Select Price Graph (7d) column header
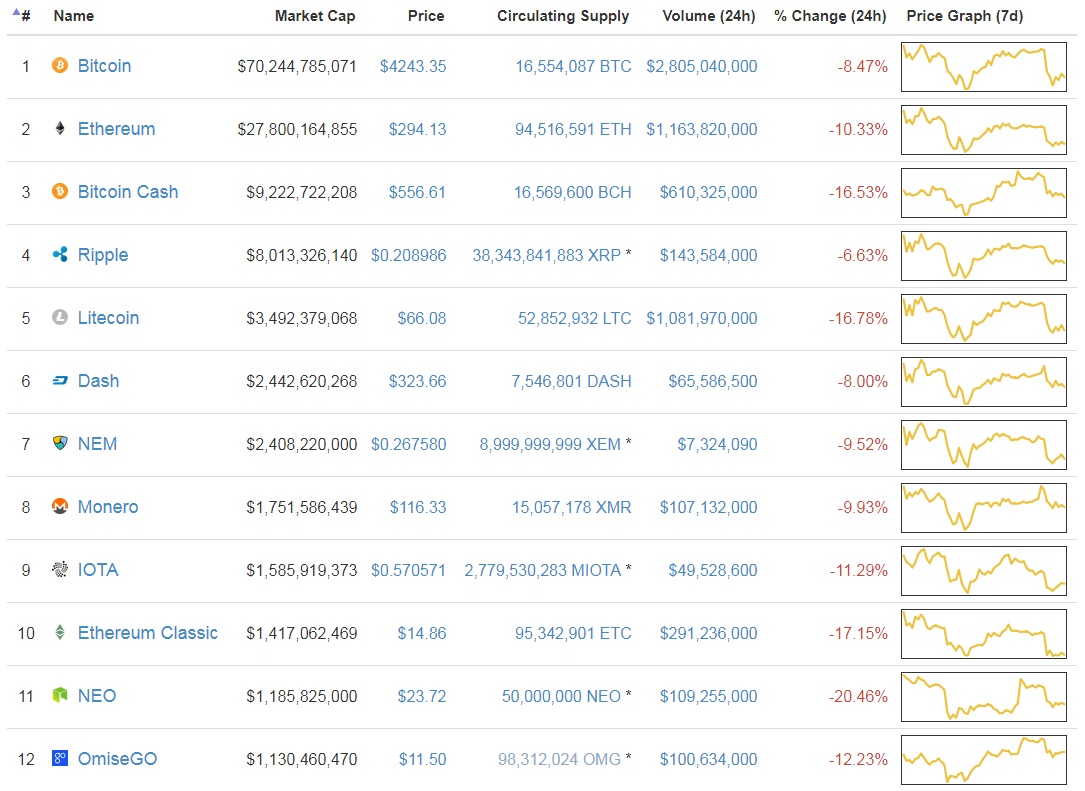Viewport: 1085px width, 791px height. point(965,16)
